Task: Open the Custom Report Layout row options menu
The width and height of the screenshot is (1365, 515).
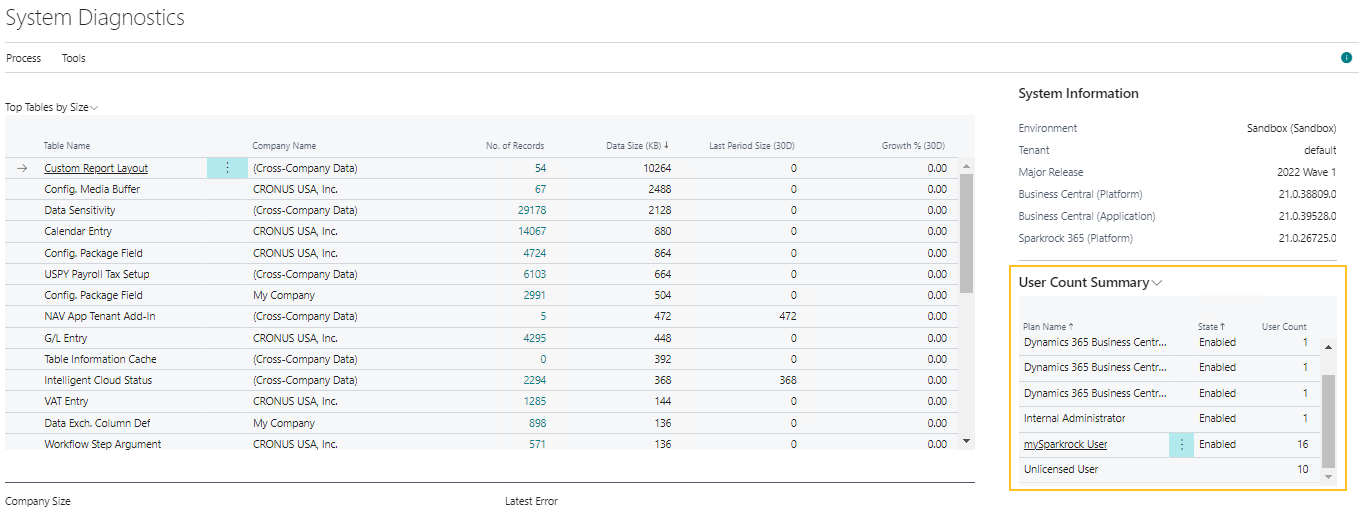Action: (227, 168)
